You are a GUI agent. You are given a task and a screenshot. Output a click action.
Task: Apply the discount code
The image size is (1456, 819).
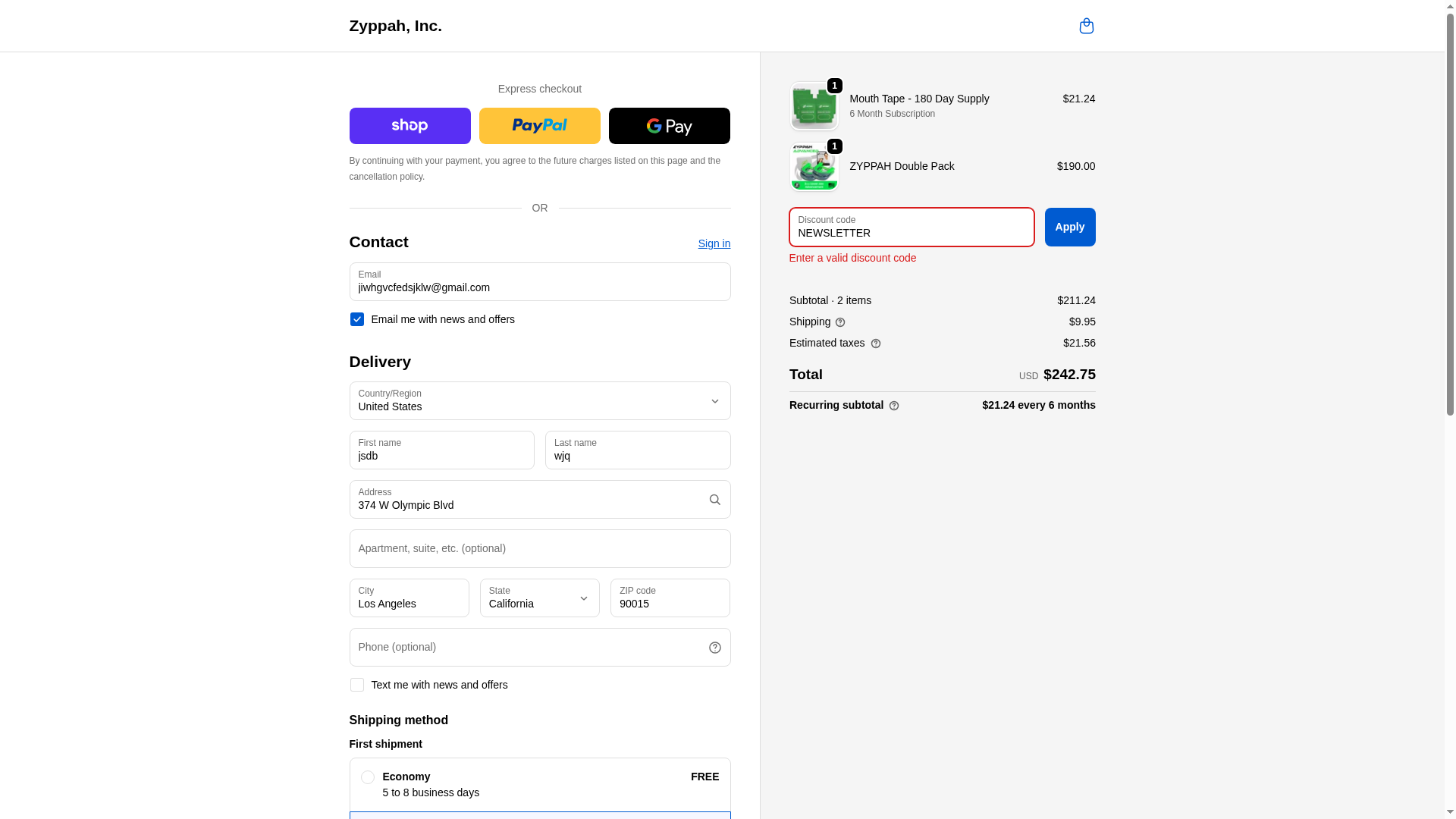tap(1069, 227)
